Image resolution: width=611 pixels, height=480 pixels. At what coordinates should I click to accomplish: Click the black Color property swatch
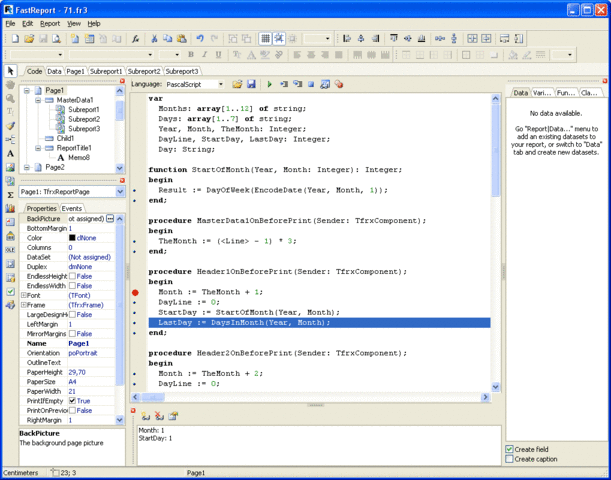[x=72, y=238]
